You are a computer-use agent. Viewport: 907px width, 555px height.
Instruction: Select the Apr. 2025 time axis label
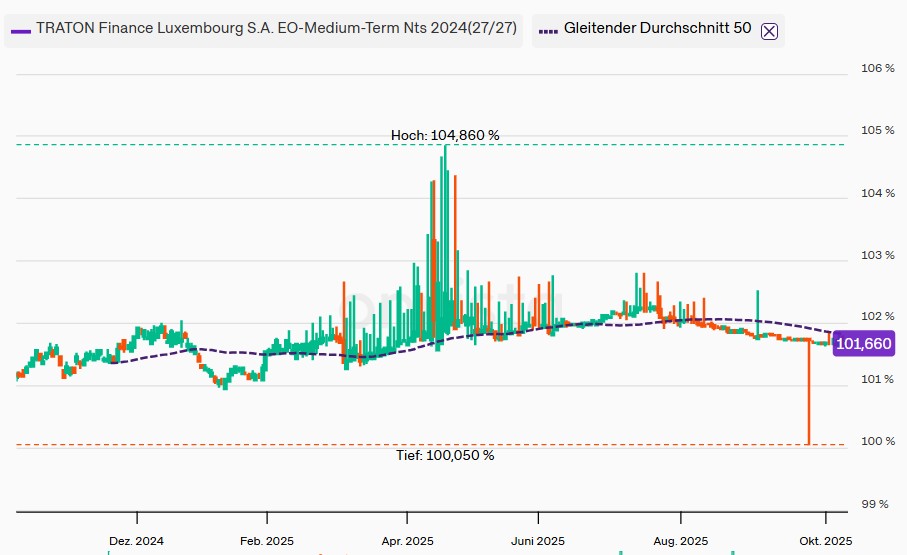coord(407,541)
